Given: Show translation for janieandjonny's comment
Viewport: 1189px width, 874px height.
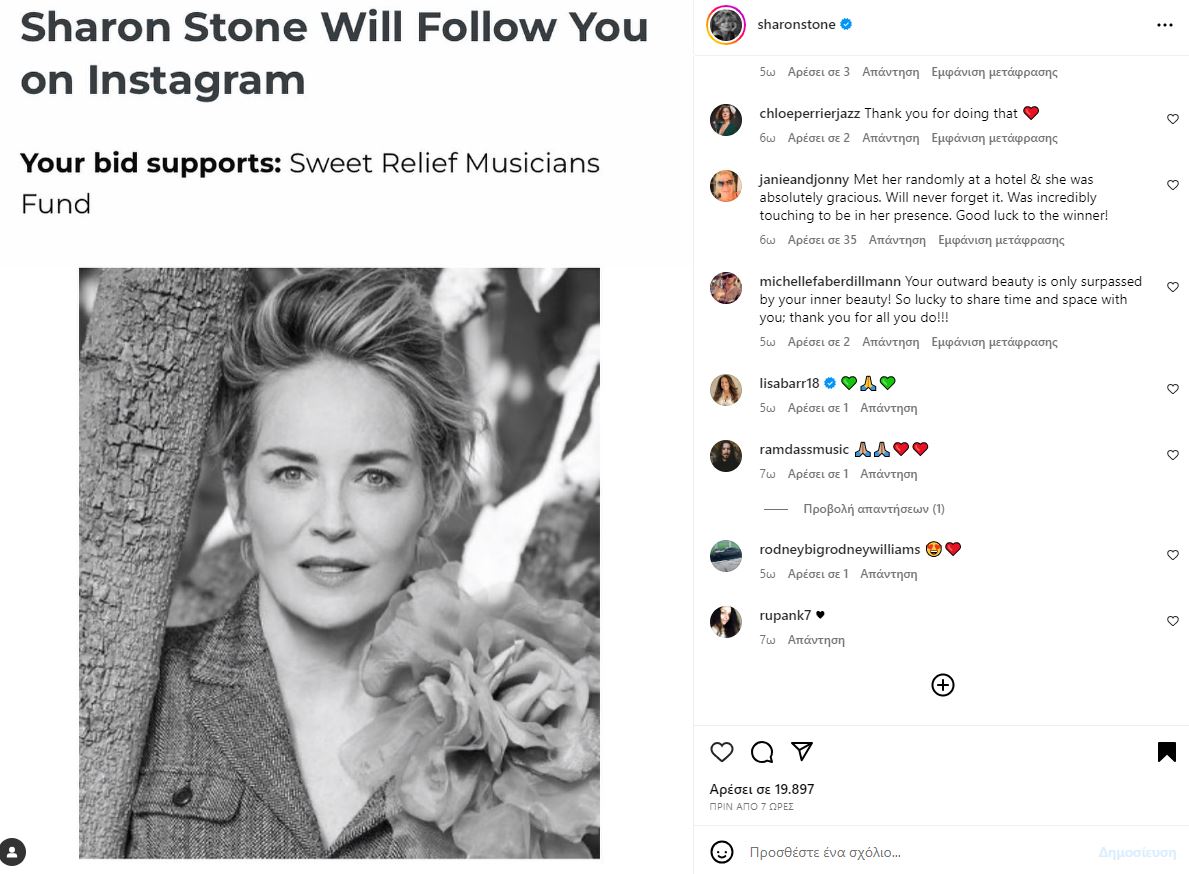Looking at the screenshot, I should (1001, 240).
